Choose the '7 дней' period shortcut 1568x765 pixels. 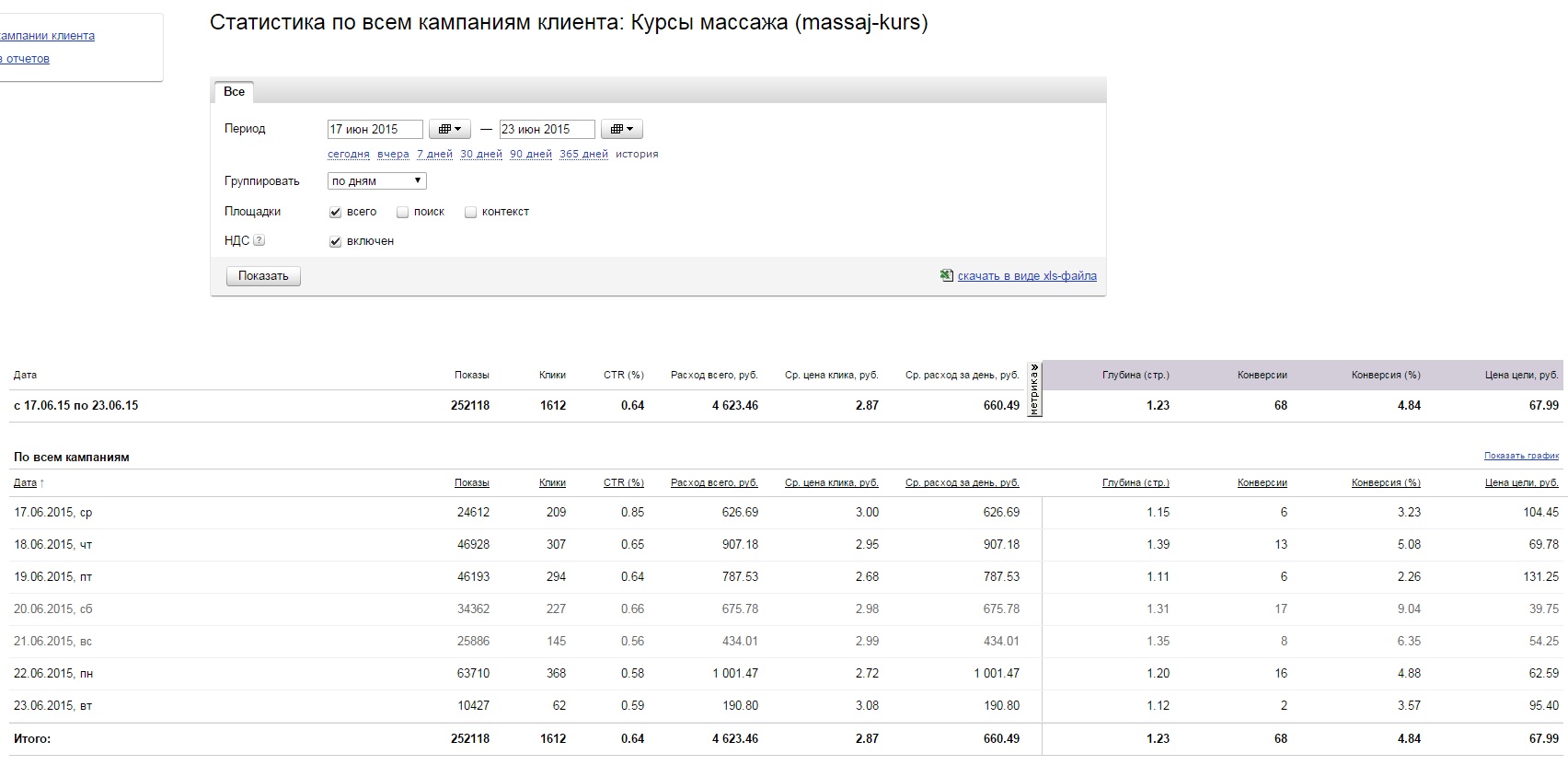(x=434, y=155)
